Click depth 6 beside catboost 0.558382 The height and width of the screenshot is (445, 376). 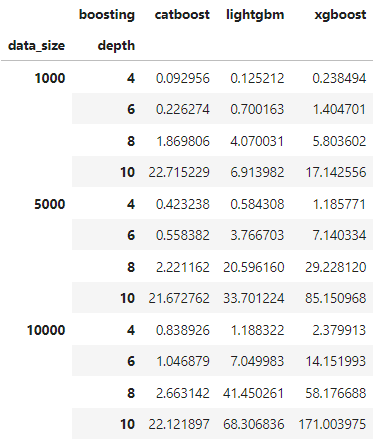(131, 235)
